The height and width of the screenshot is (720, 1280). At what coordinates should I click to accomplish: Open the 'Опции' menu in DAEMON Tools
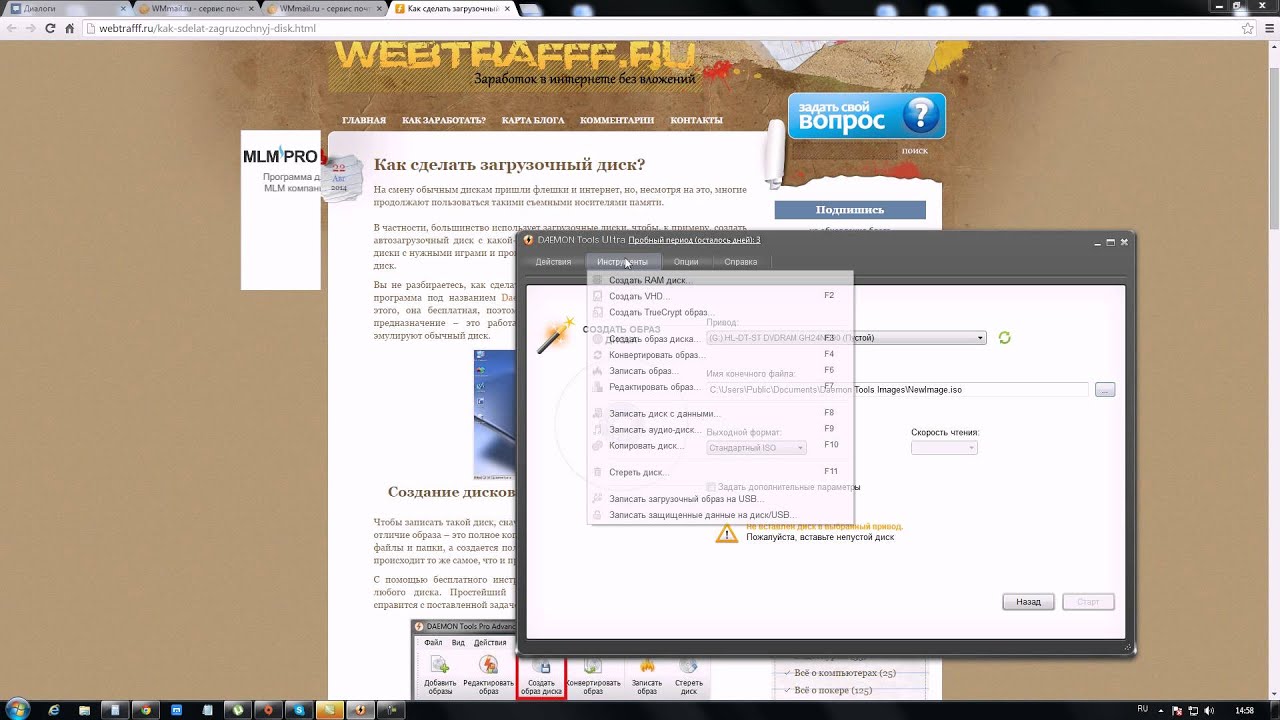pyautogui.click(x=686, y=262)
